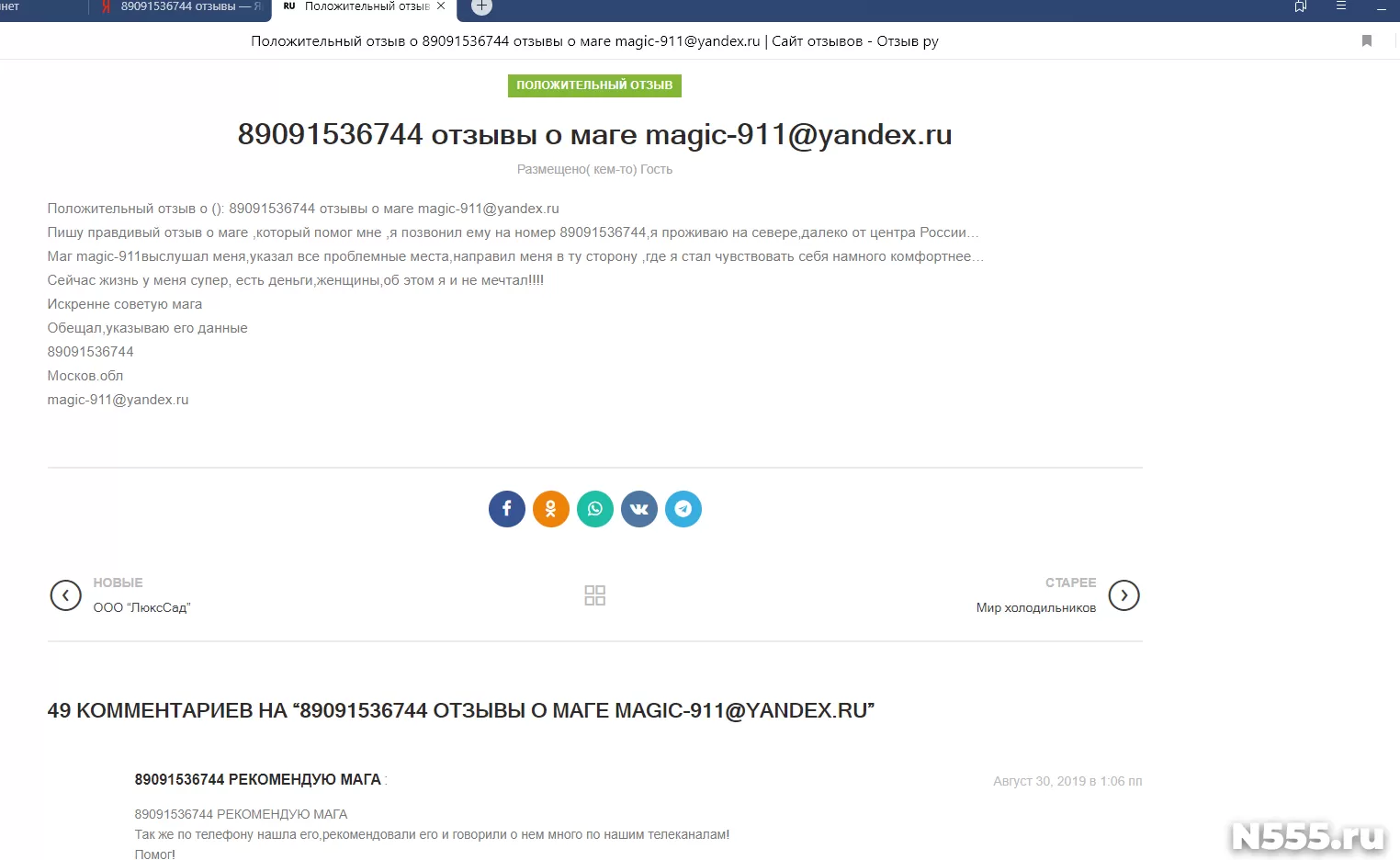Viewport: 1400px width, 860px height.
Task: Click green 'ПОЛОЖИТЕЛЬНЫЙ ОТЗЫВ' category badge
Action: [594, 85]
